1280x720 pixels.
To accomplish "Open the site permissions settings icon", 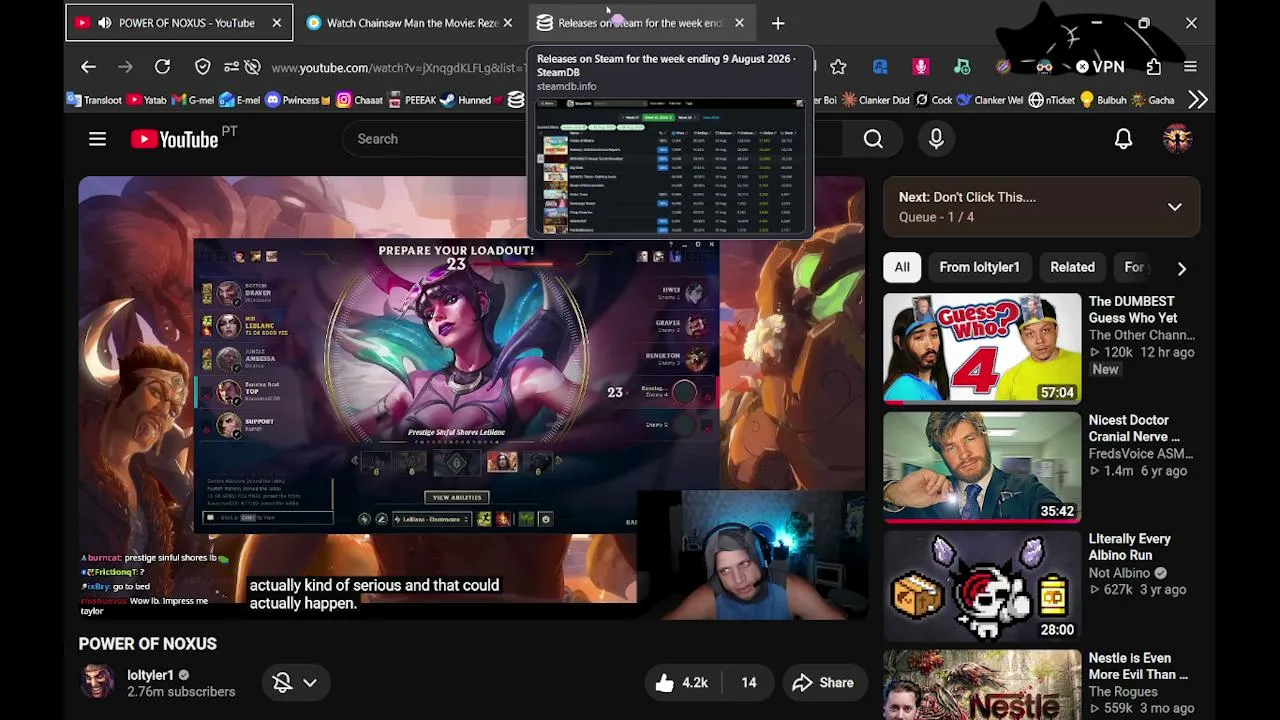I will point(231,67).
